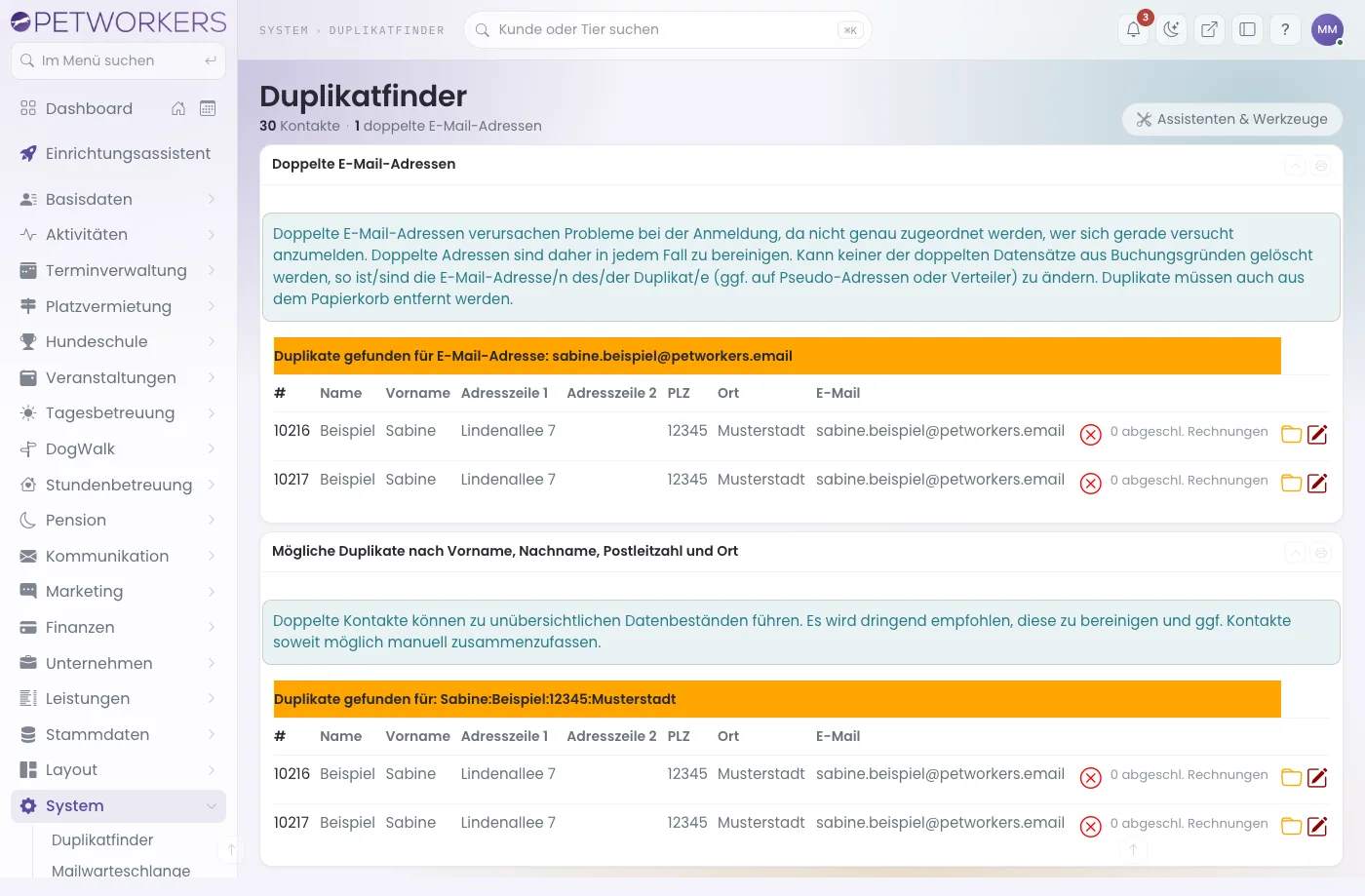This screenshot has width=1365, height=896.
Task: Print the Doppelte E-Mail-Adressen panel
Action: [x=1321, y=166]
